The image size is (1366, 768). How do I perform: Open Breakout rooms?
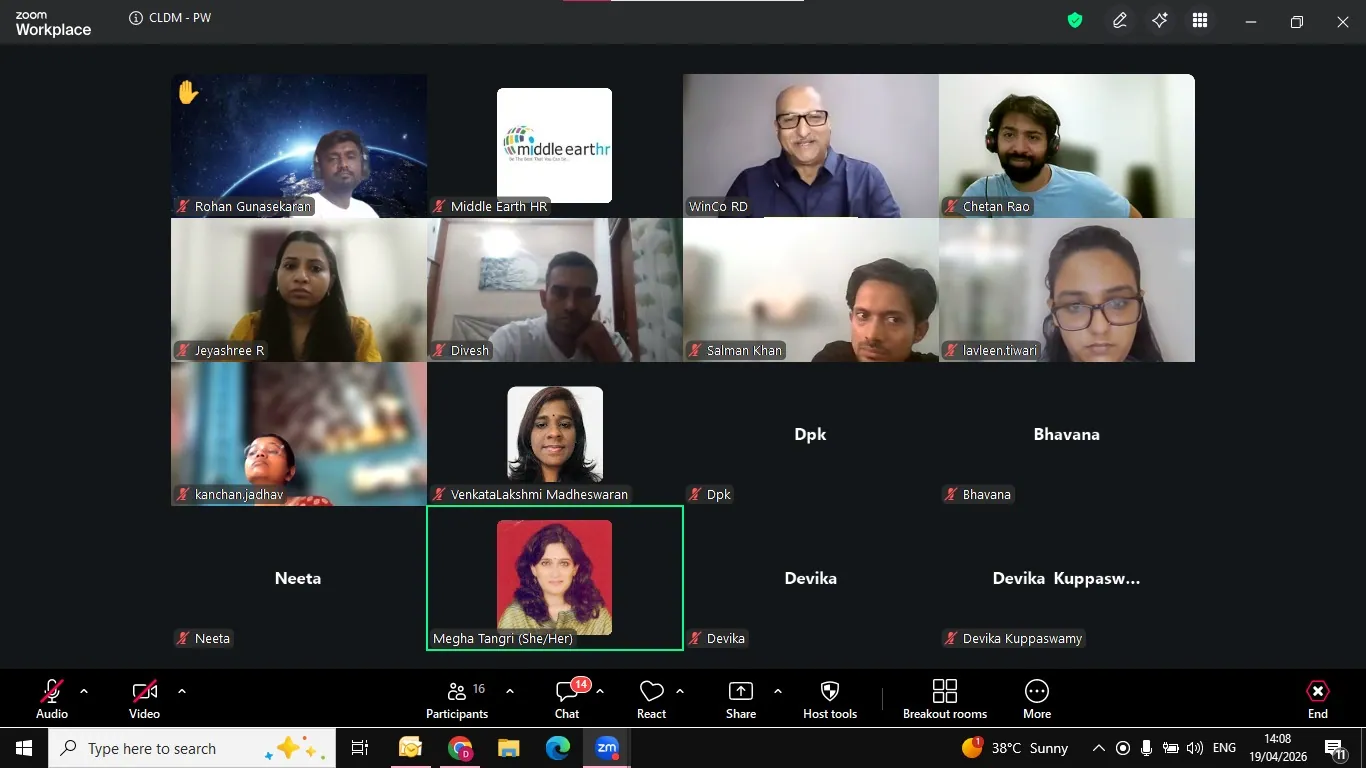point(945,699)
